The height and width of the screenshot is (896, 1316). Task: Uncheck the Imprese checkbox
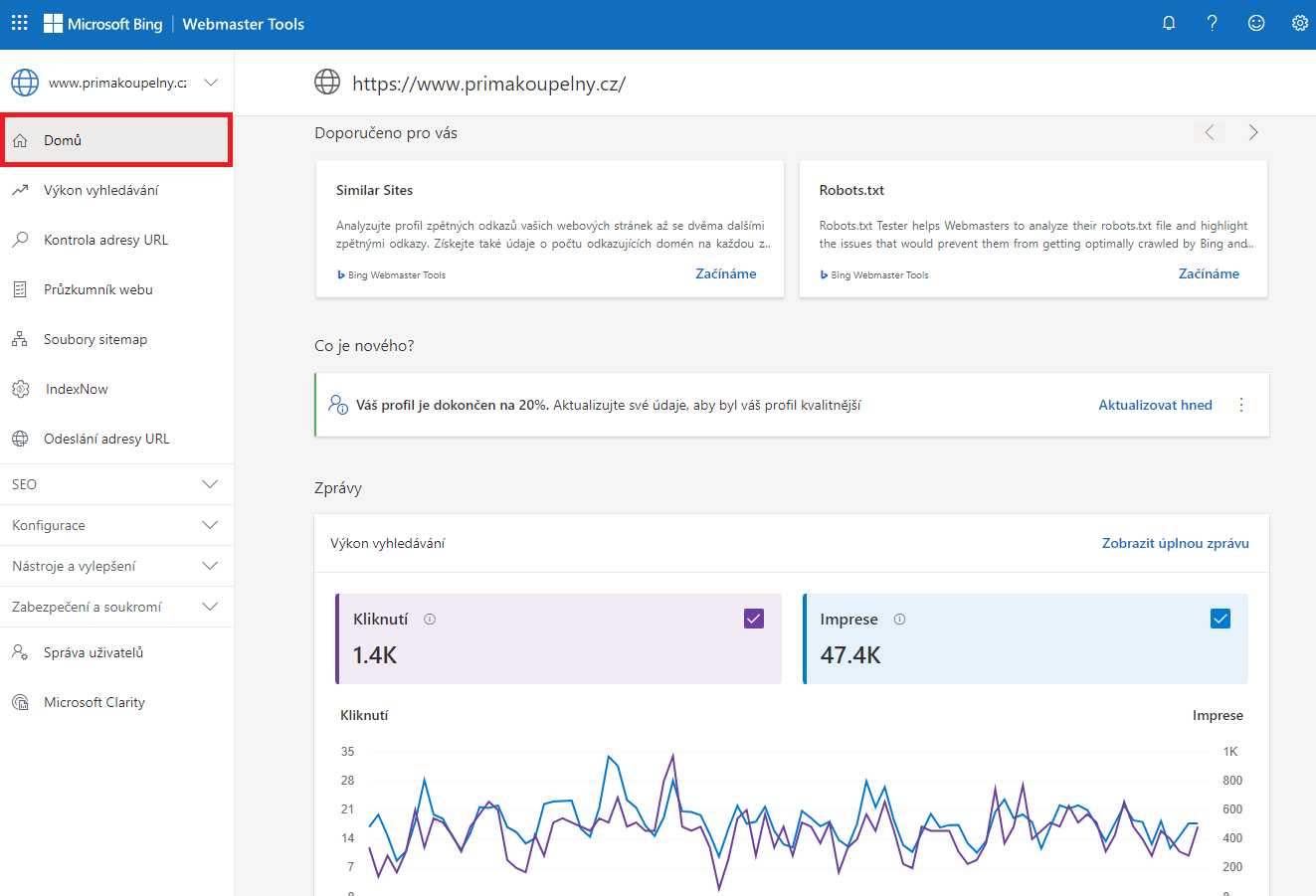click(x=1221, y=619)
